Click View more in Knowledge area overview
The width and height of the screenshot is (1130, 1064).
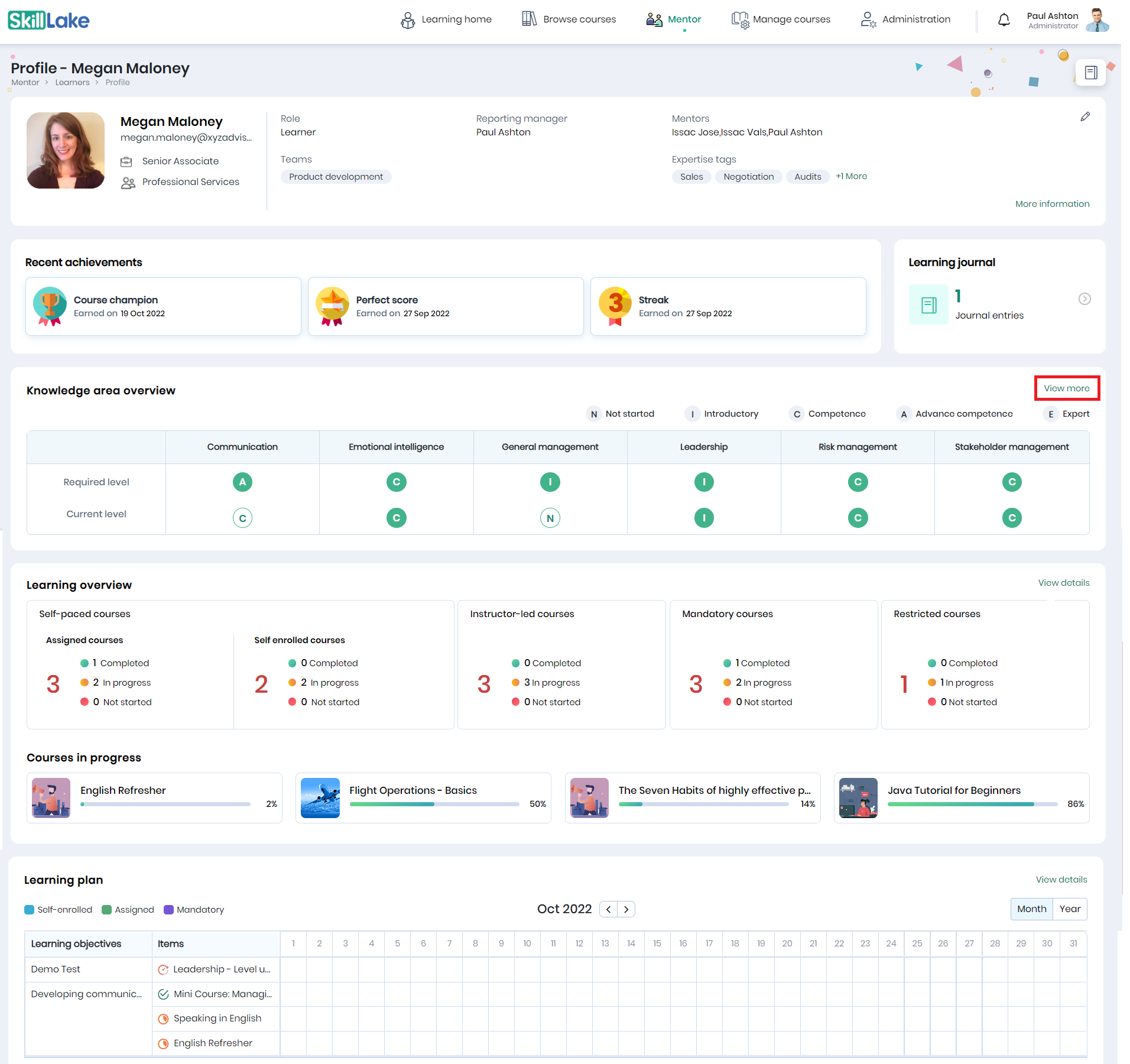coord(1066,388)
